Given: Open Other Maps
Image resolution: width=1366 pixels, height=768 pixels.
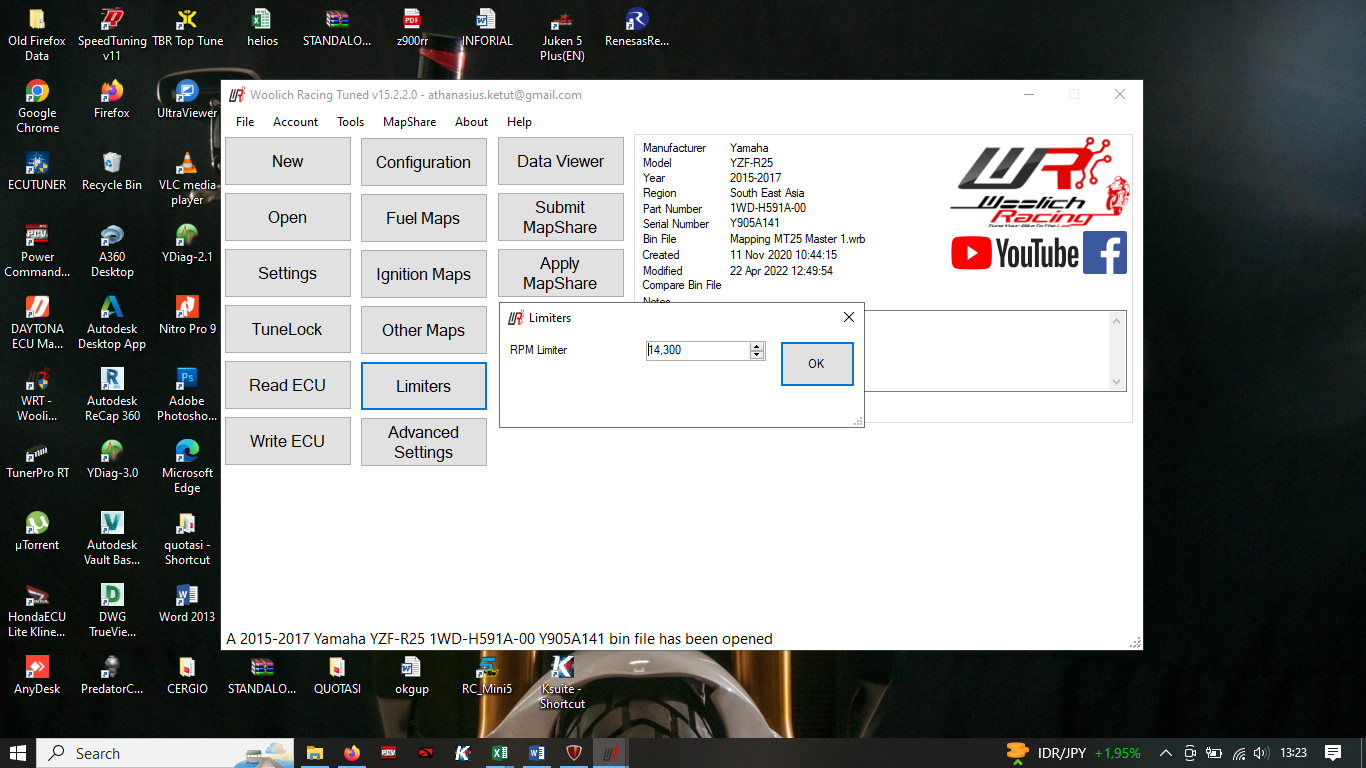Looking at the screenshot, I should pos(424,330).
